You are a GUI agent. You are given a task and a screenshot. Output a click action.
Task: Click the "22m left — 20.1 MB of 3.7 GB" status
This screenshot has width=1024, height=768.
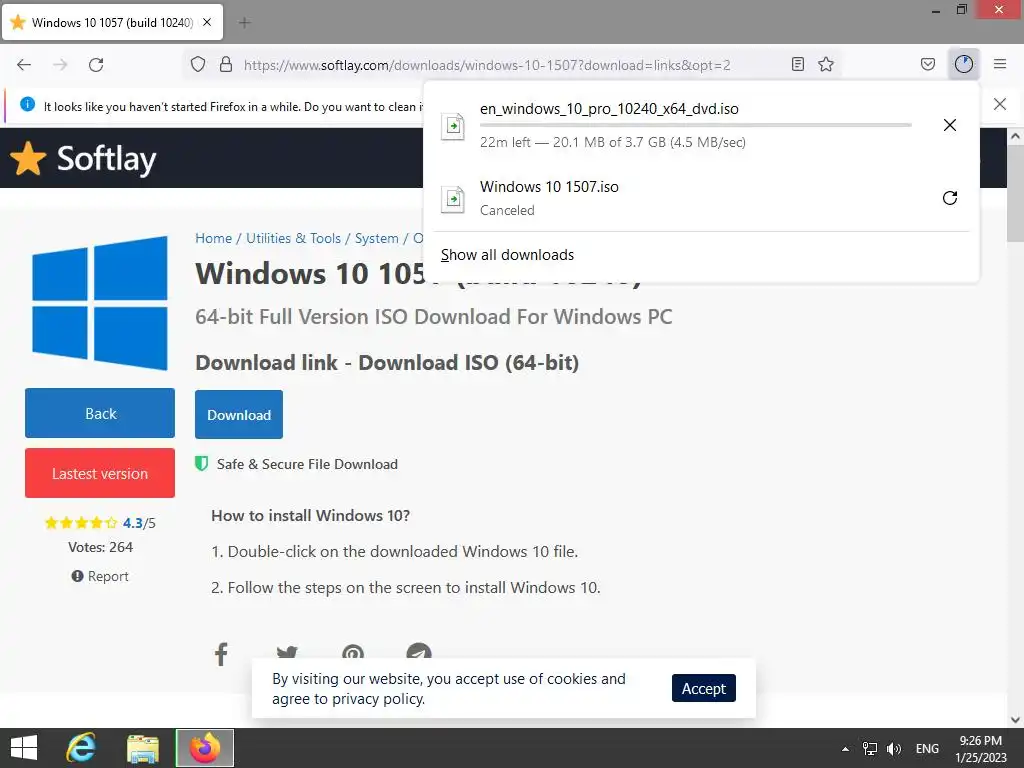click(x=613, y=142)
